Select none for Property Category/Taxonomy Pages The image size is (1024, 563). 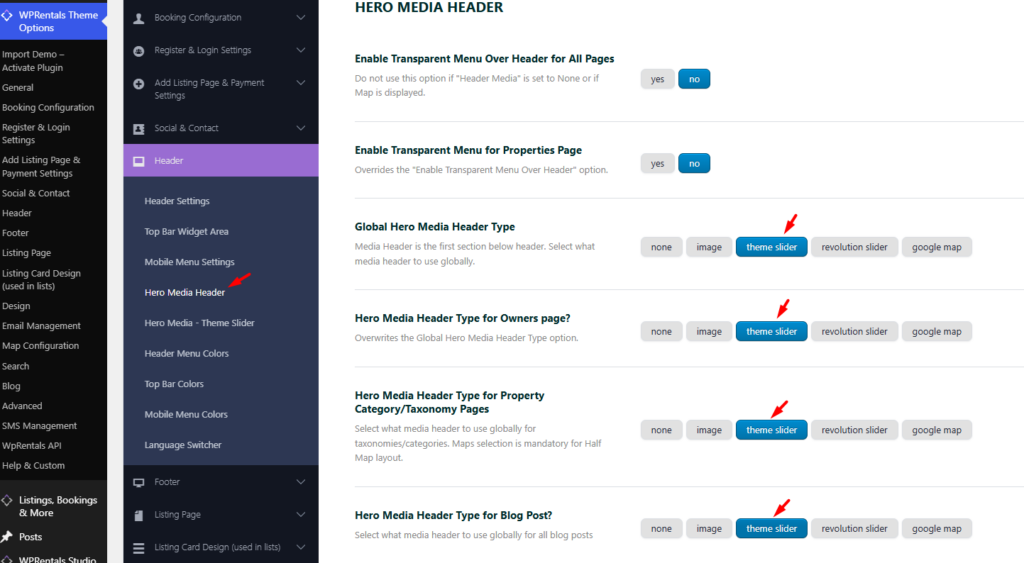[x=661, y=430]
